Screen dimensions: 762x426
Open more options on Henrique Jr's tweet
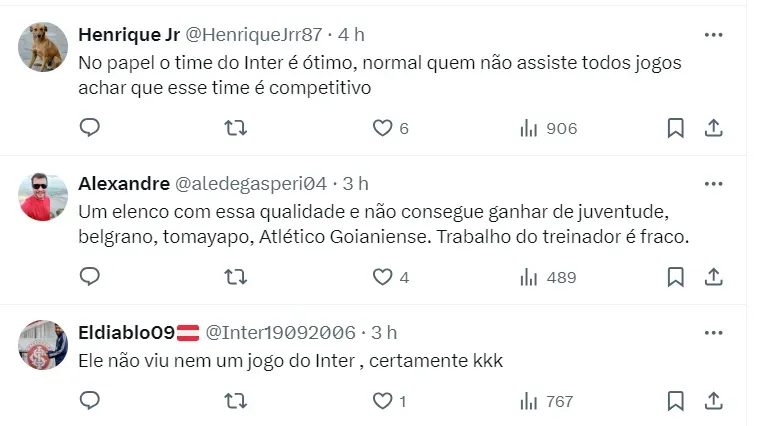[x=713, y=35]
